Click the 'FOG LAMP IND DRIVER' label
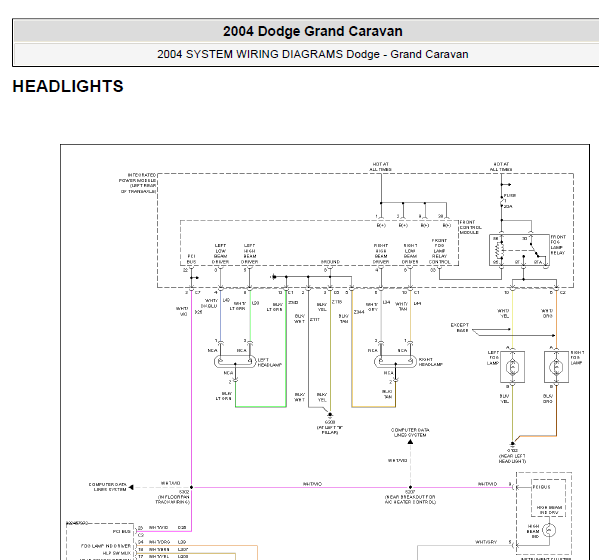Viewport: 599px width, 560px height. [106, 546]
